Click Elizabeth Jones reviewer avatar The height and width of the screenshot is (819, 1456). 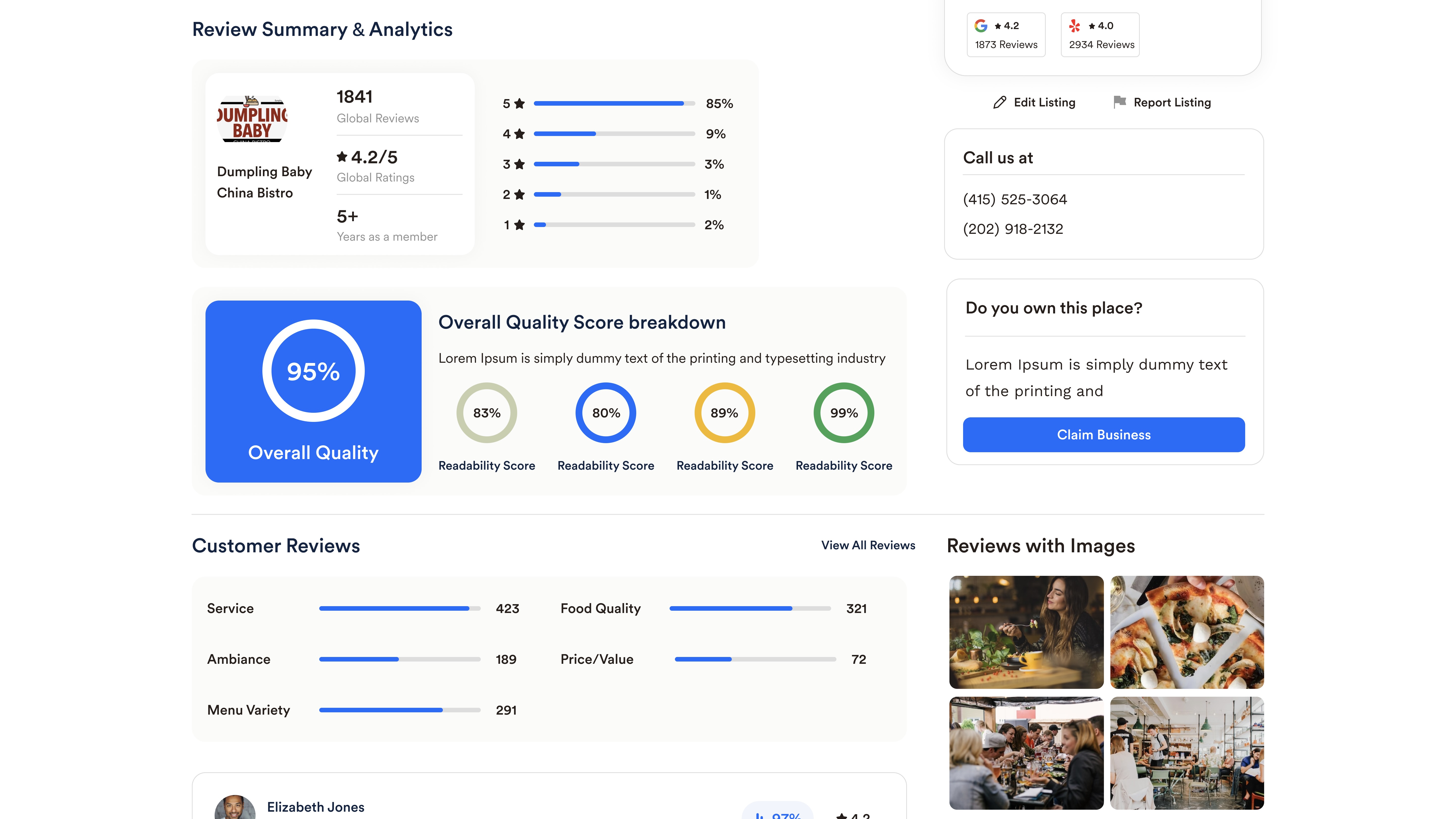click(x=235, y=807)
